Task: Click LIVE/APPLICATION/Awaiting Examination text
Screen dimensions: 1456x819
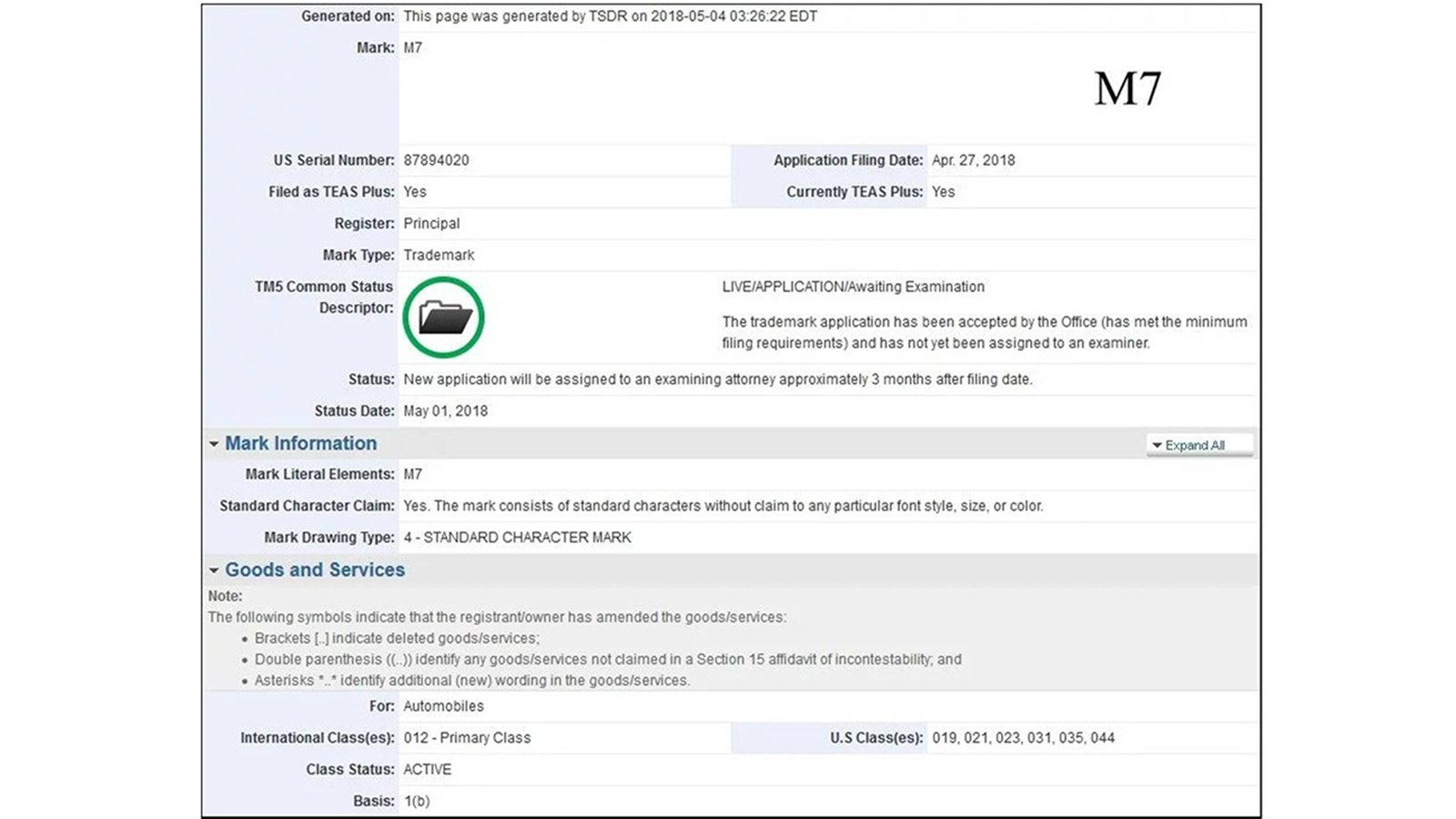Action: (853, 287)
